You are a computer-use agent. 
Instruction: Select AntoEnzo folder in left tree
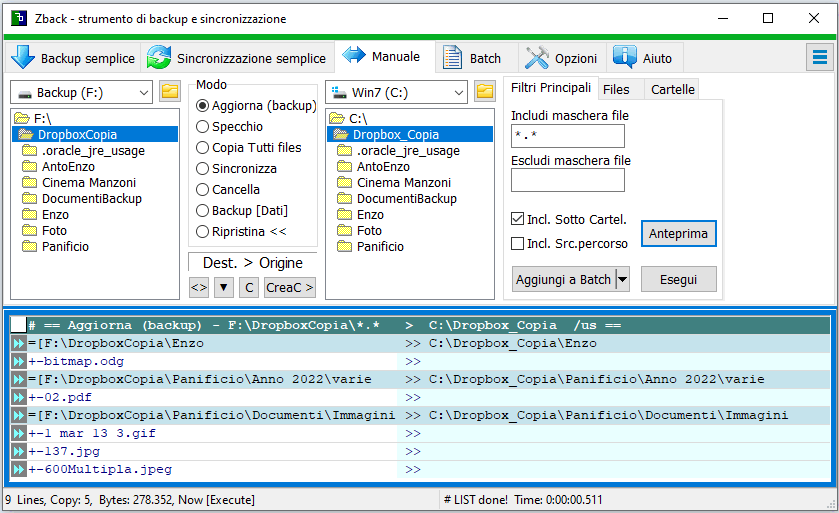pyautogui.click(x=68, y=166)
